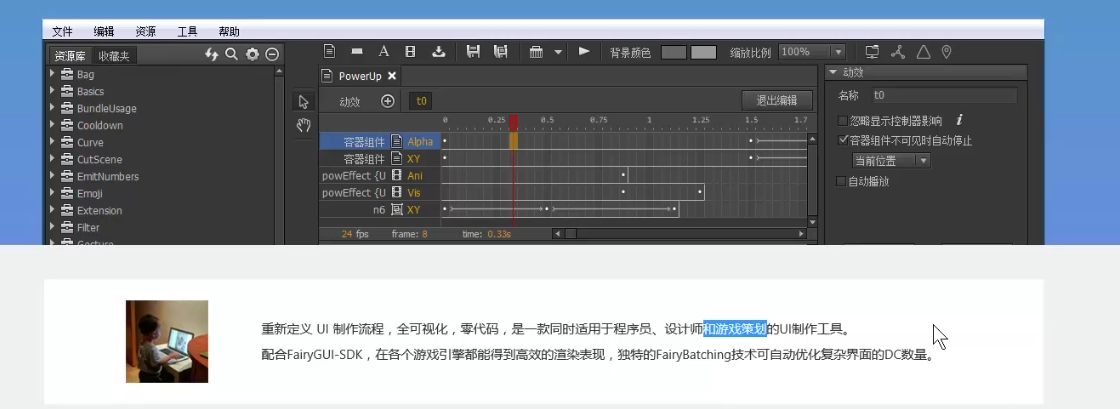Screen dimensions: 1120x409
Task: Click the 退出编辑 button
Action: click(776, 100)
